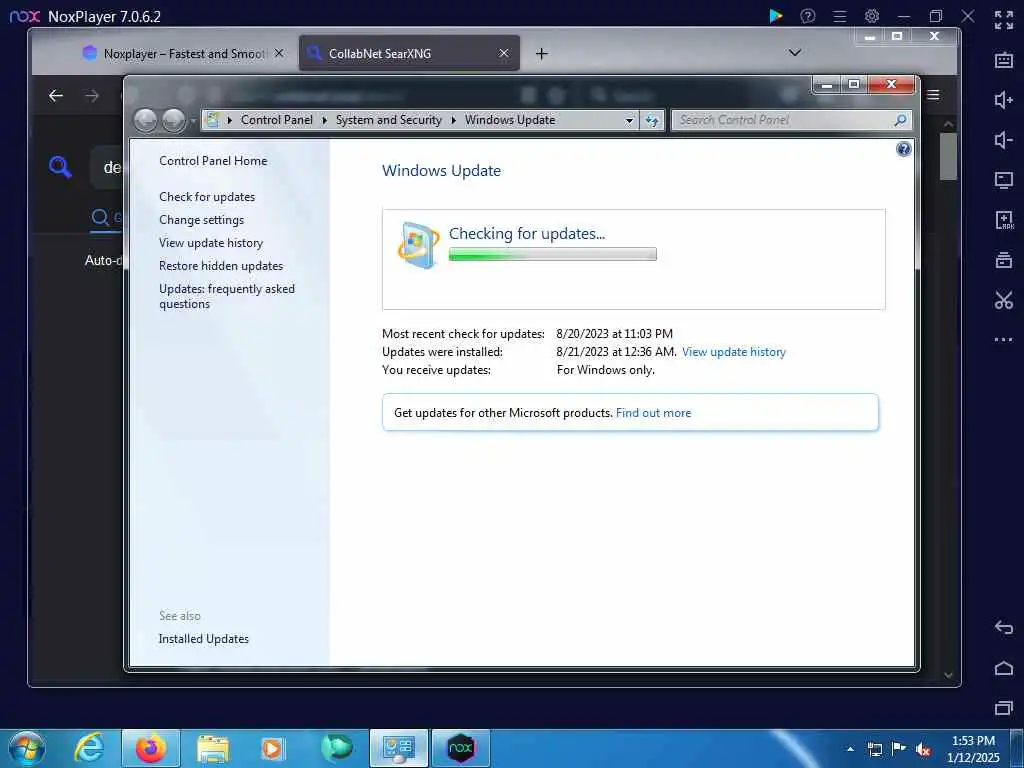Click the muted volume tray icon
Image resolution: width=1024 pixels, height=768 pixels.
click(923, 750)
